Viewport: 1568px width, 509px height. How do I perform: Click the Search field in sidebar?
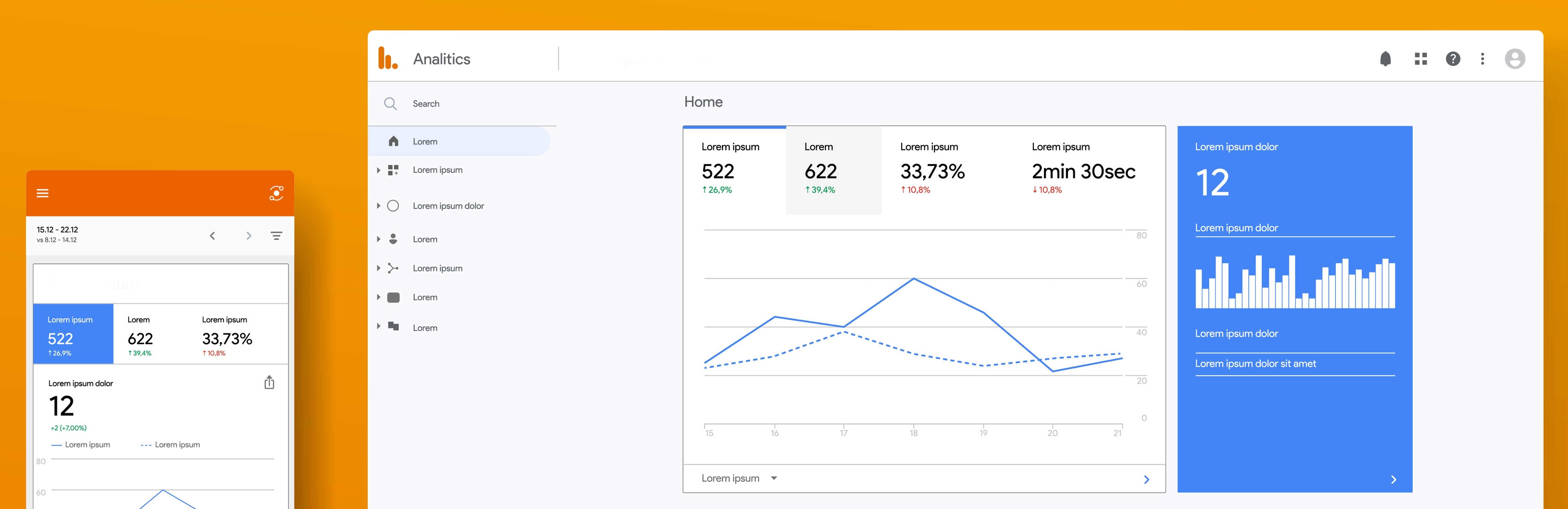463,103
